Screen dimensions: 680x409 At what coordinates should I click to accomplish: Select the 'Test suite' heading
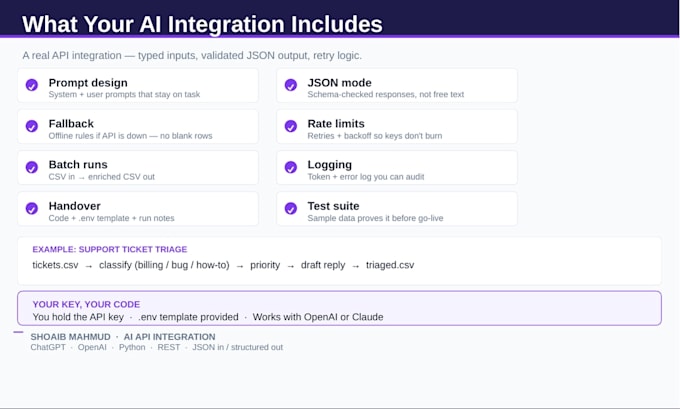click(333, 206)
